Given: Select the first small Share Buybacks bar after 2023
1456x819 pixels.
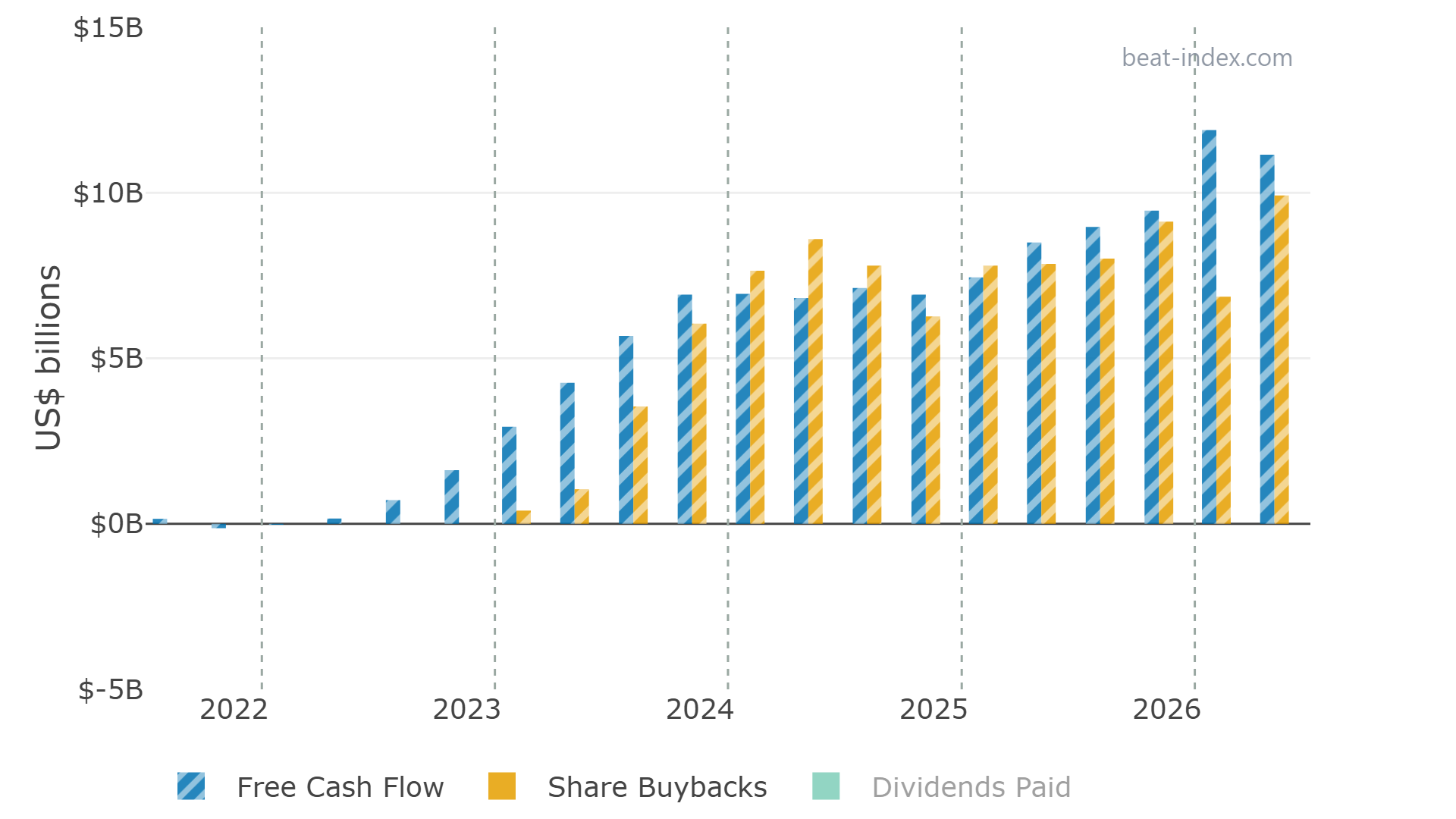Looking at the screenshot, I should 523,517.
